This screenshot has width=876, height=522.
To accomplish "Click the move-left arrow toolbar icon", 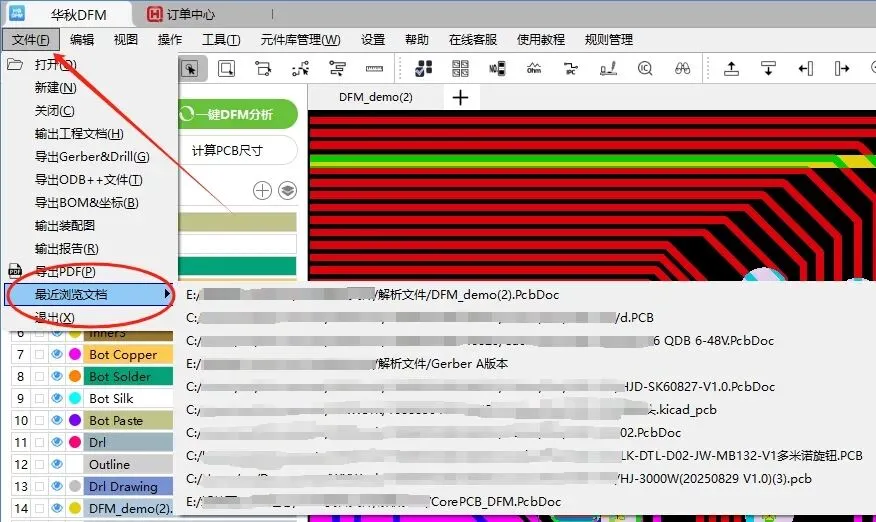I will tap(805, 68).
